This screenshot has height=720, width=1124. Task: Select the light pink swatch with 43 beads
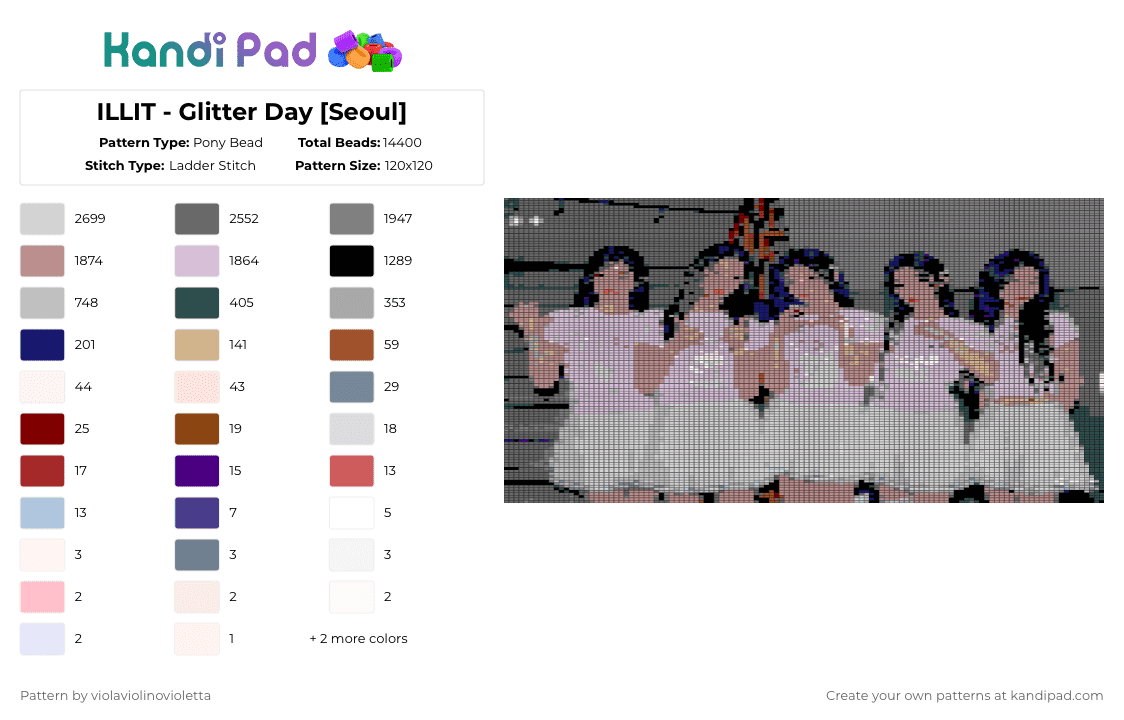tap(197, 387)
